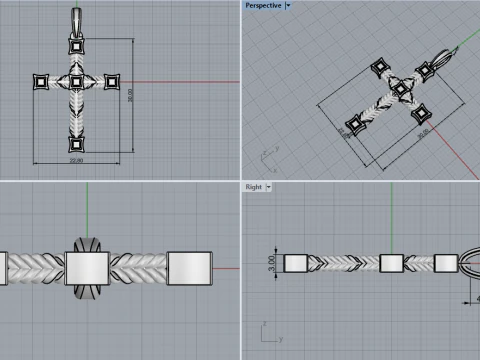
Task: Click the Perspective viewport title label
Action: [x=263, y=5]
